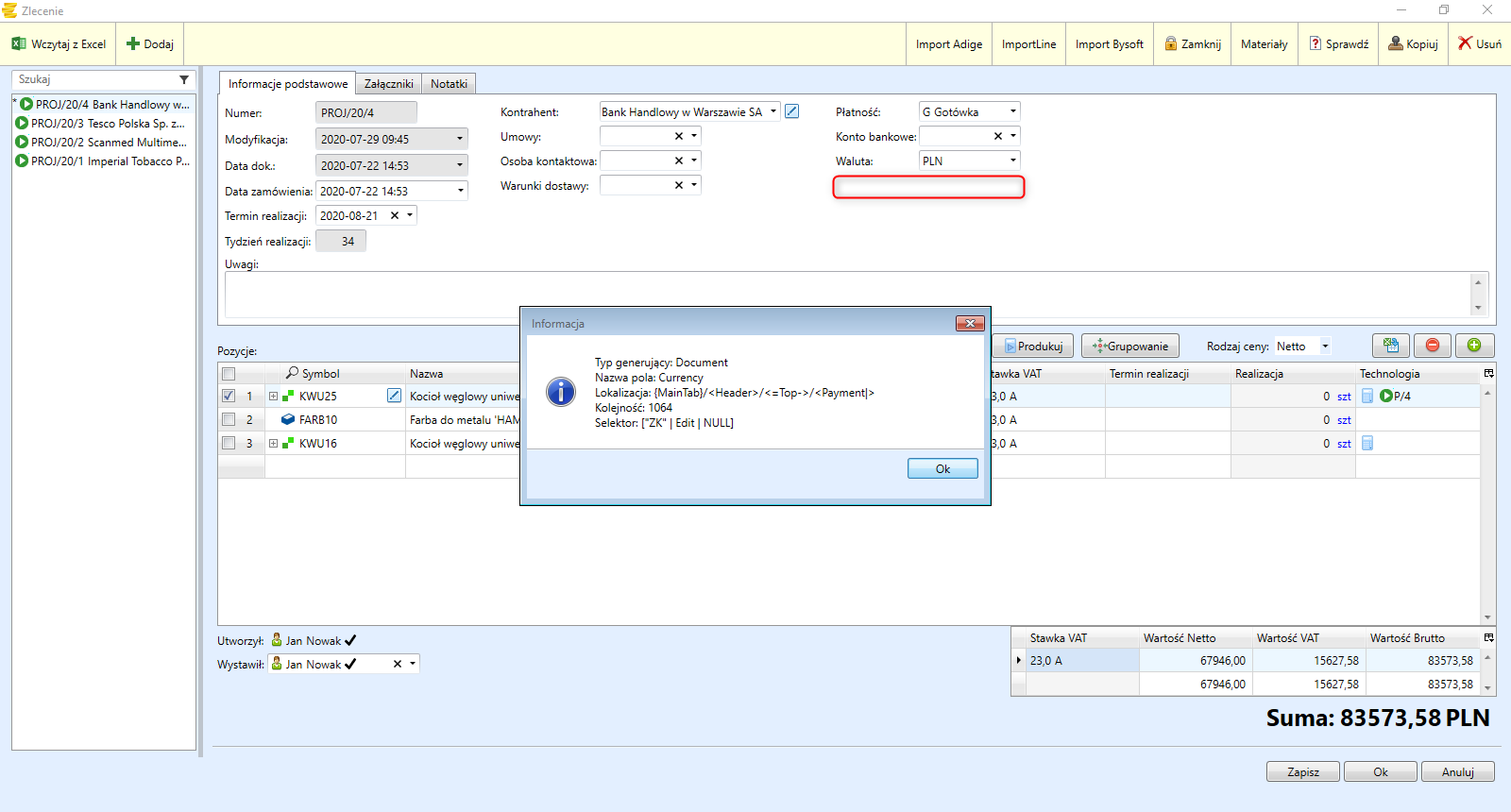The height and width of the screenshot is (812, 1511).
Task: Switch to the Załączniki tab
Action: (388, 84)
